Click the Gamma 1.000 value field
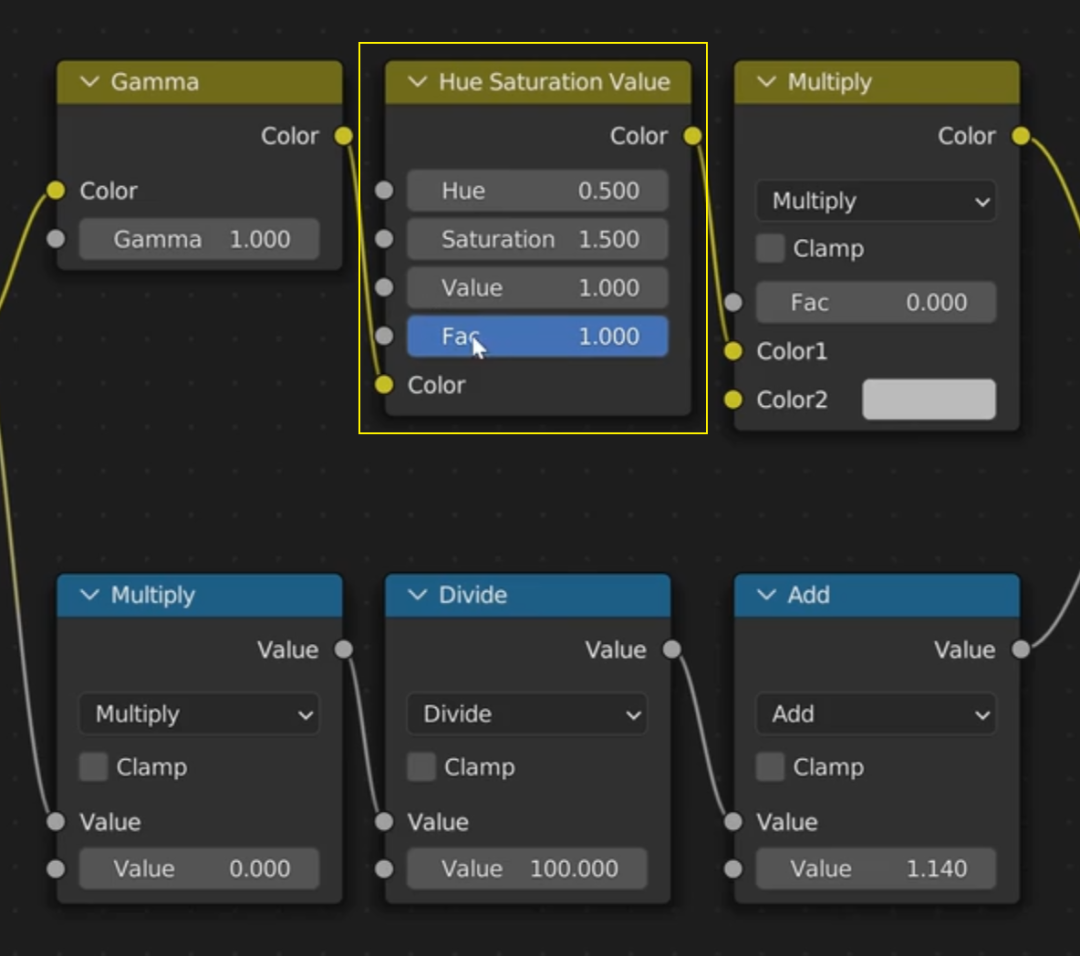Image resolution: width=1080 pixels, height=956 pixels. 199,240
